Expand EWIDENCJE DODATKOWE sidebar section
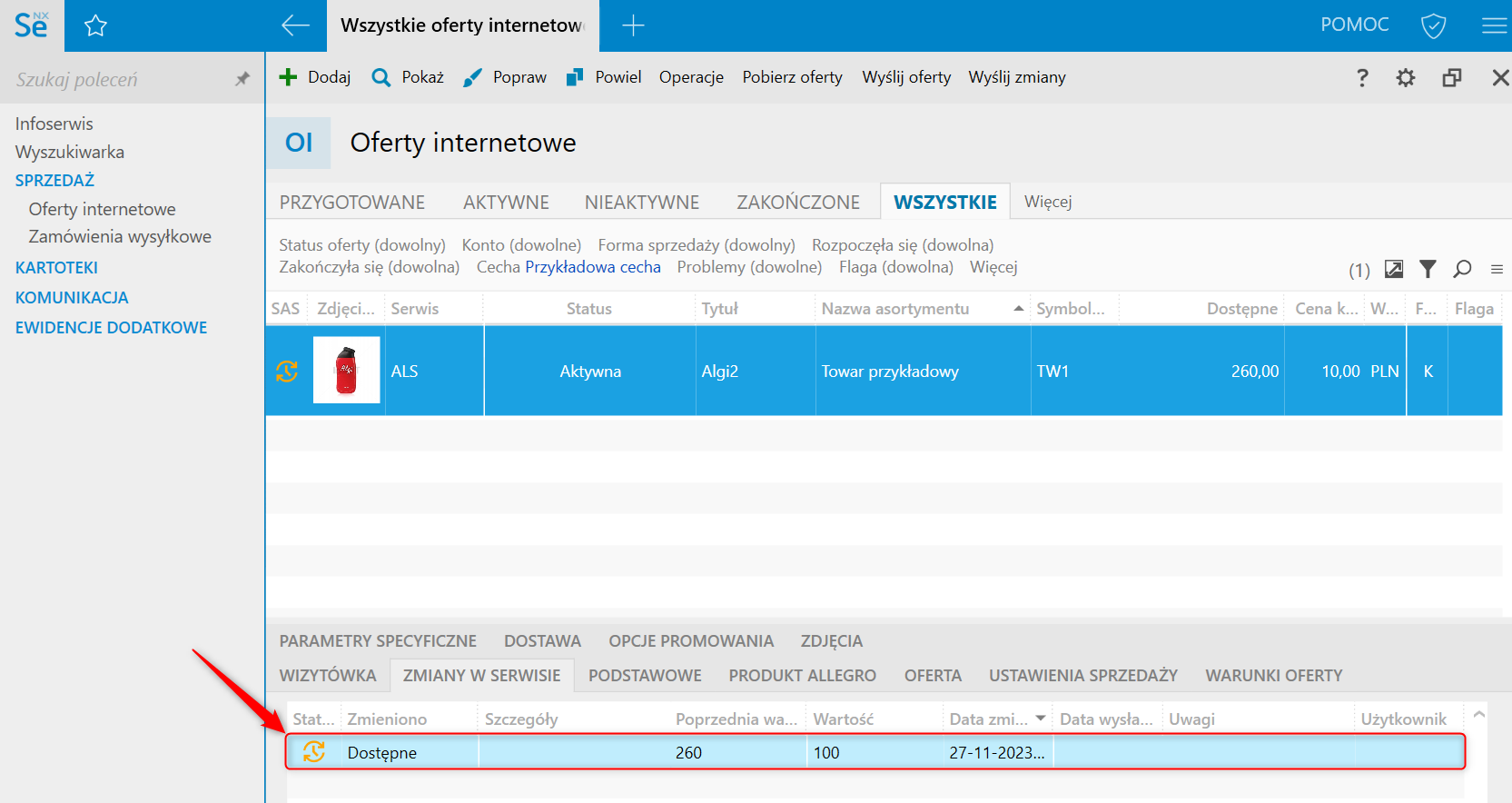This screenshot has width=1512, height=803. 111,327
